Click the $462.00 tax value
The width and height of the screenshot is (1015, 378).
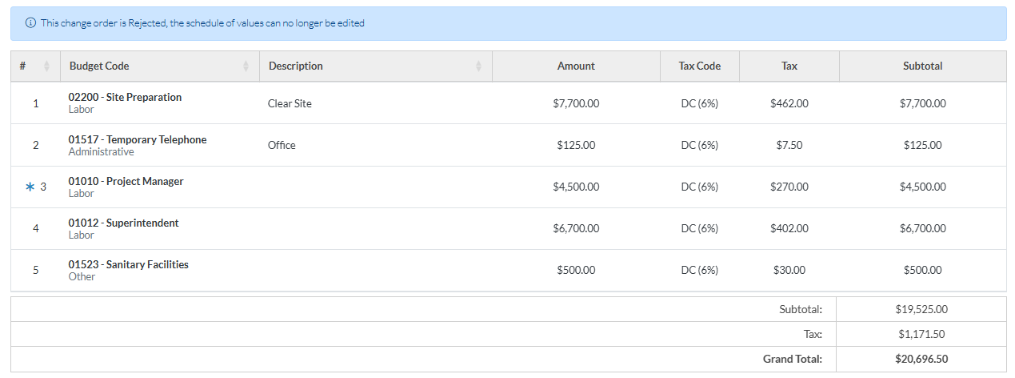click(789, 103)
